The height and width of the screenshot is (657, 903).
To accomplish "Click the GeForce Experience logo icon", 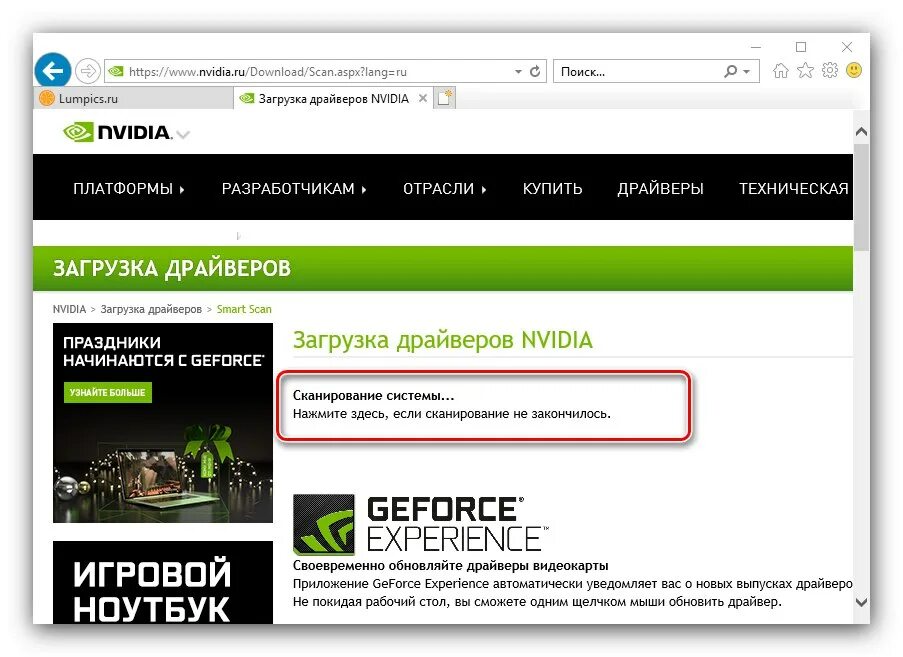I will click(324, 525).
